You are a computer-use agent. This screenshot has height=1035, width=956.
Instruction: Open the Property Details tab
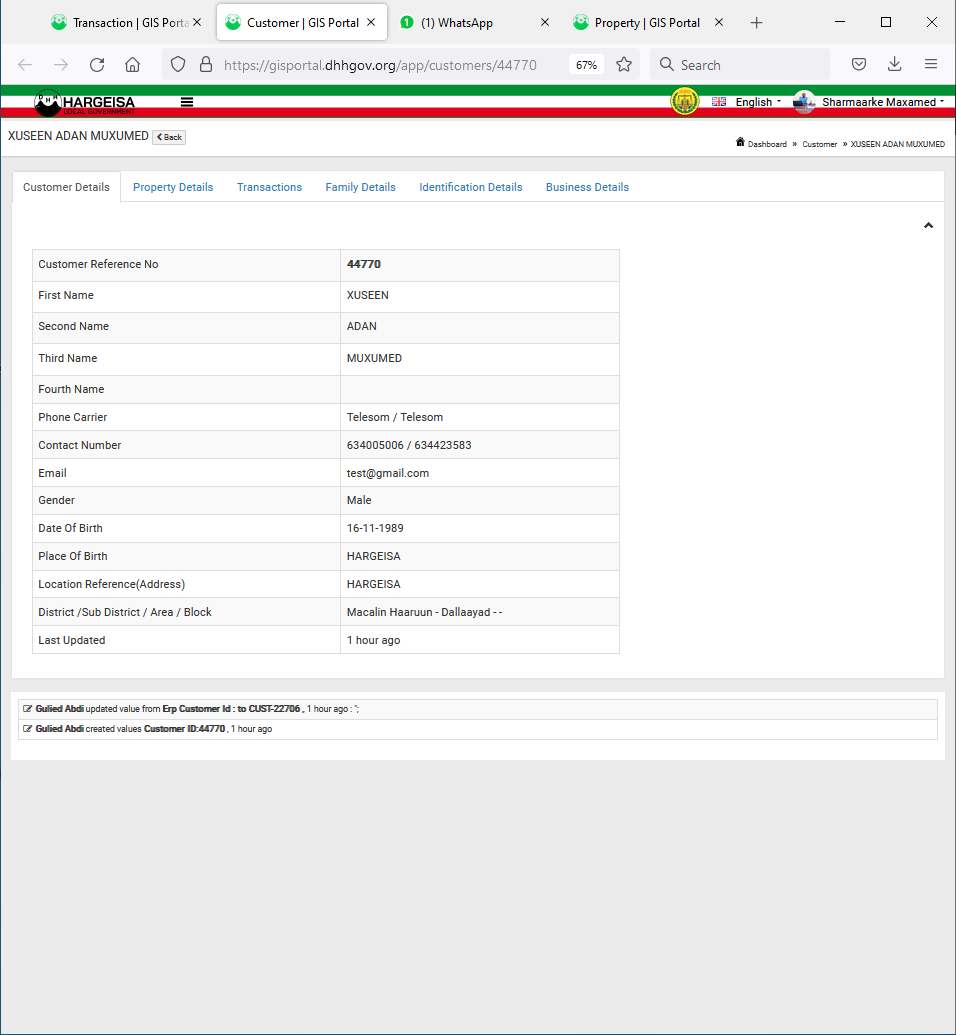pyautogui.click(x=173, y=187)
